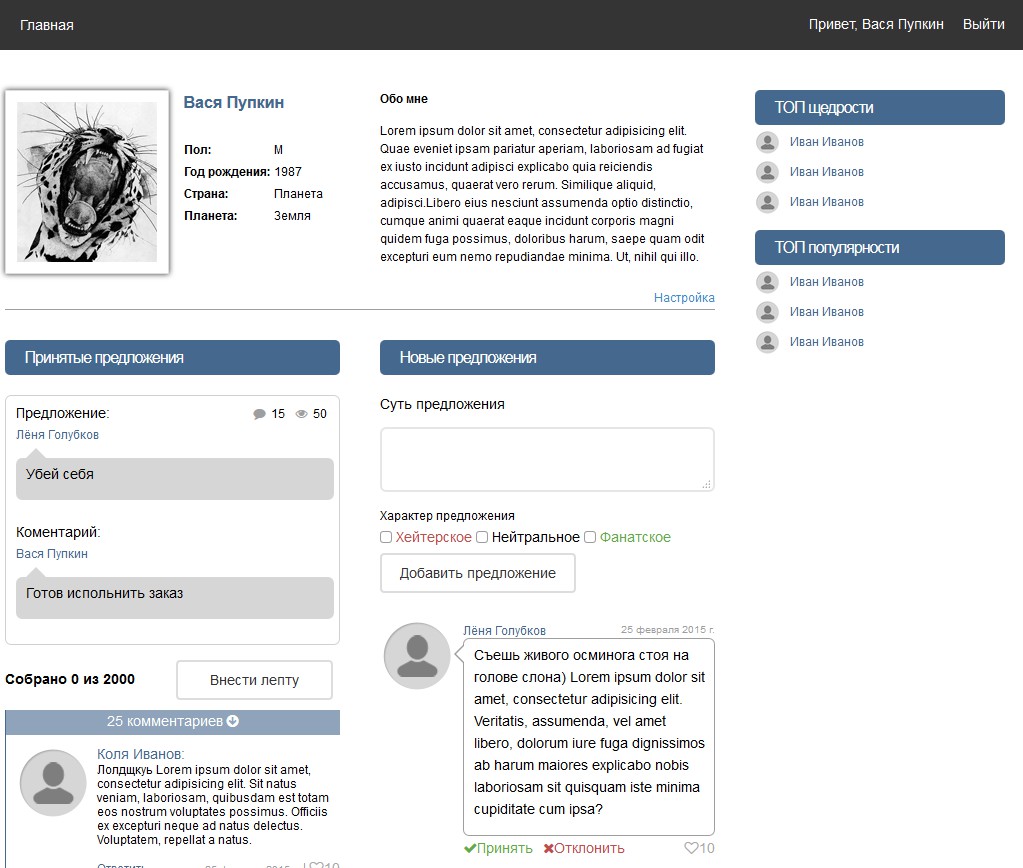Click inside the Суть предложения text area
The width and height of the screenshot is (1023, 868).
pos(547,459)
